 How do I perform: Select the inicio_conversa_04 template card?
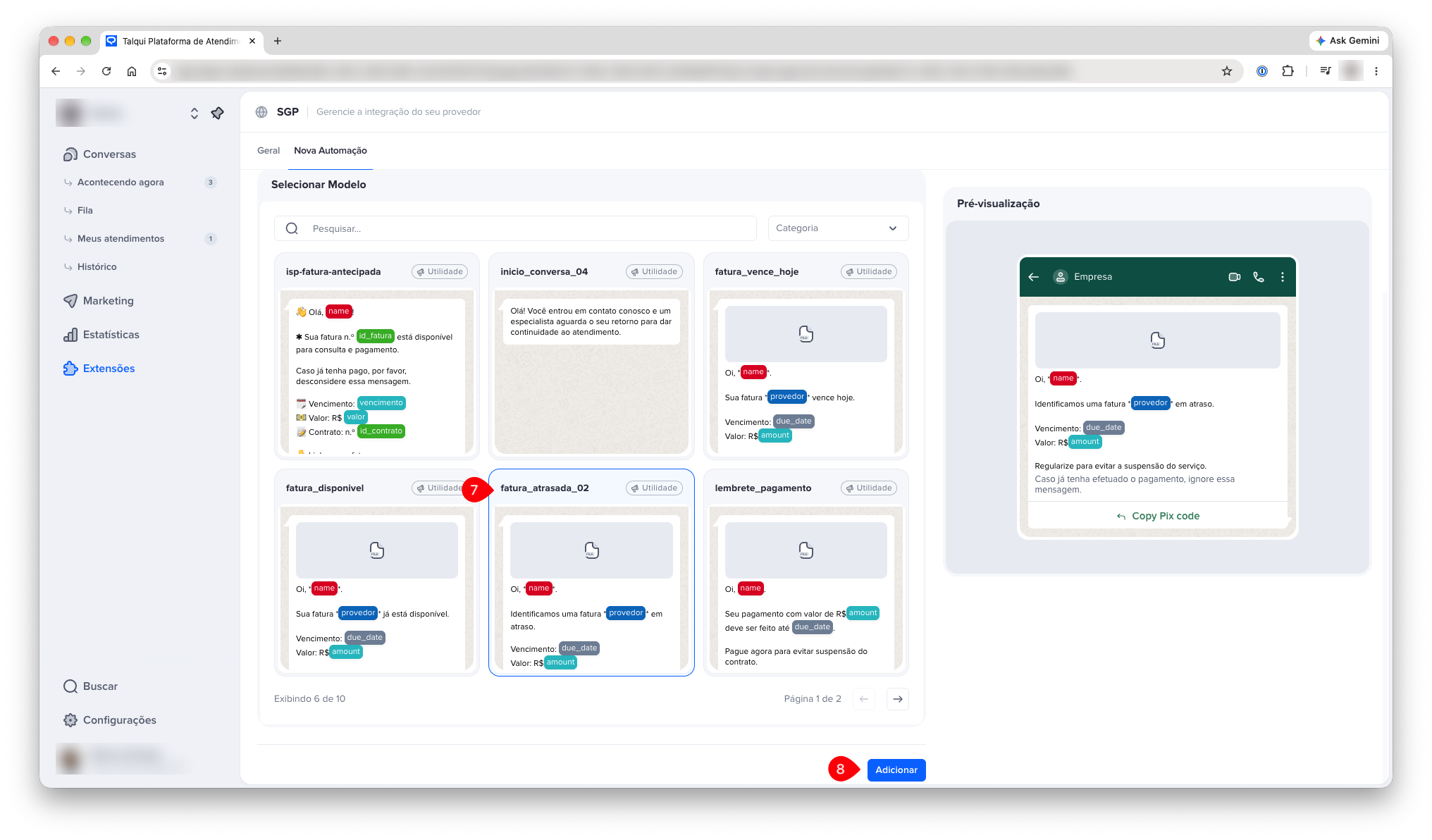[591, 357]
